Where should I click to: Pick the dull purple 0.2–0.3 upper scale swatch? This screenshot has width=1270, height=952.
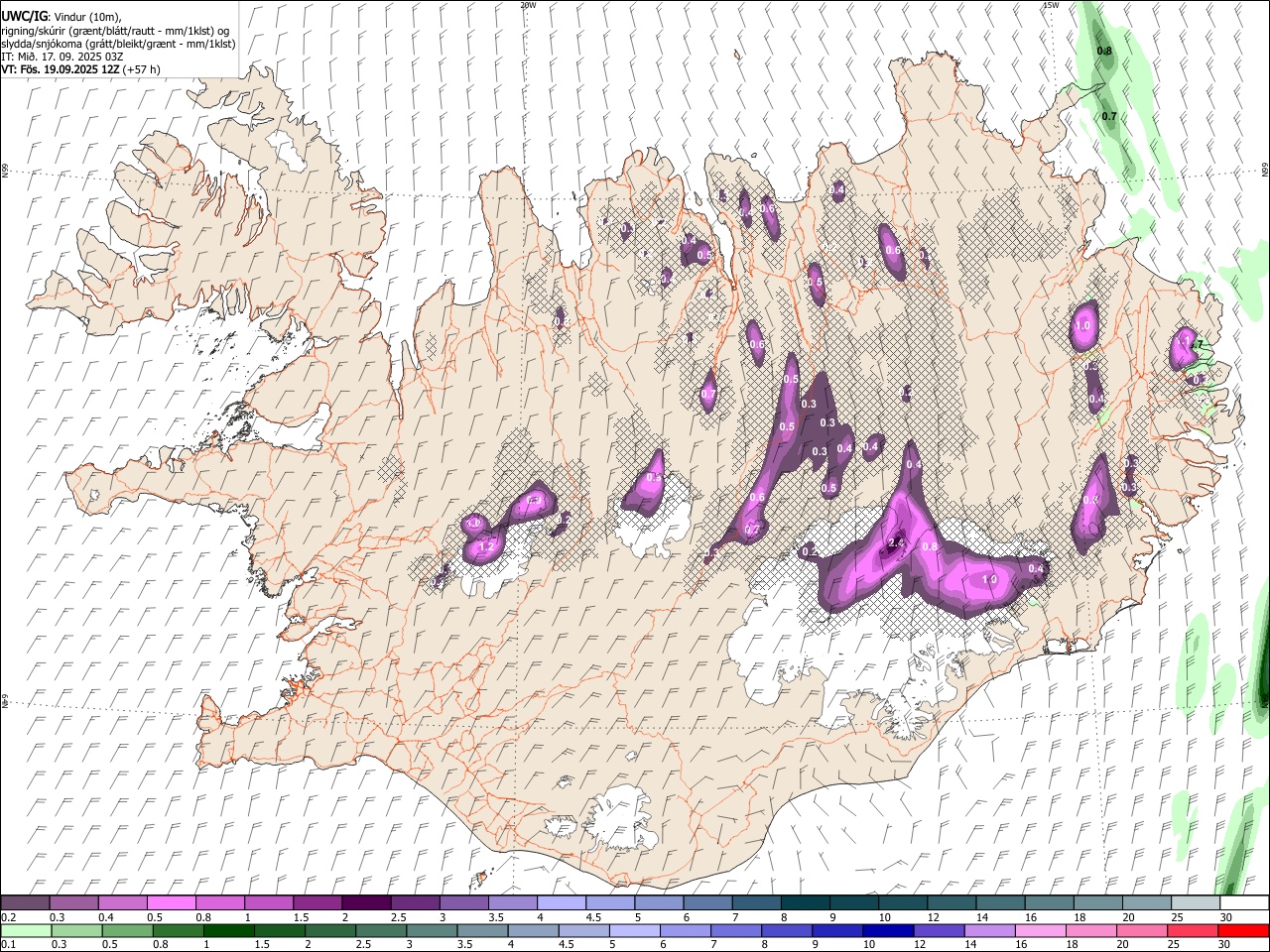click(x=25, y=902)
